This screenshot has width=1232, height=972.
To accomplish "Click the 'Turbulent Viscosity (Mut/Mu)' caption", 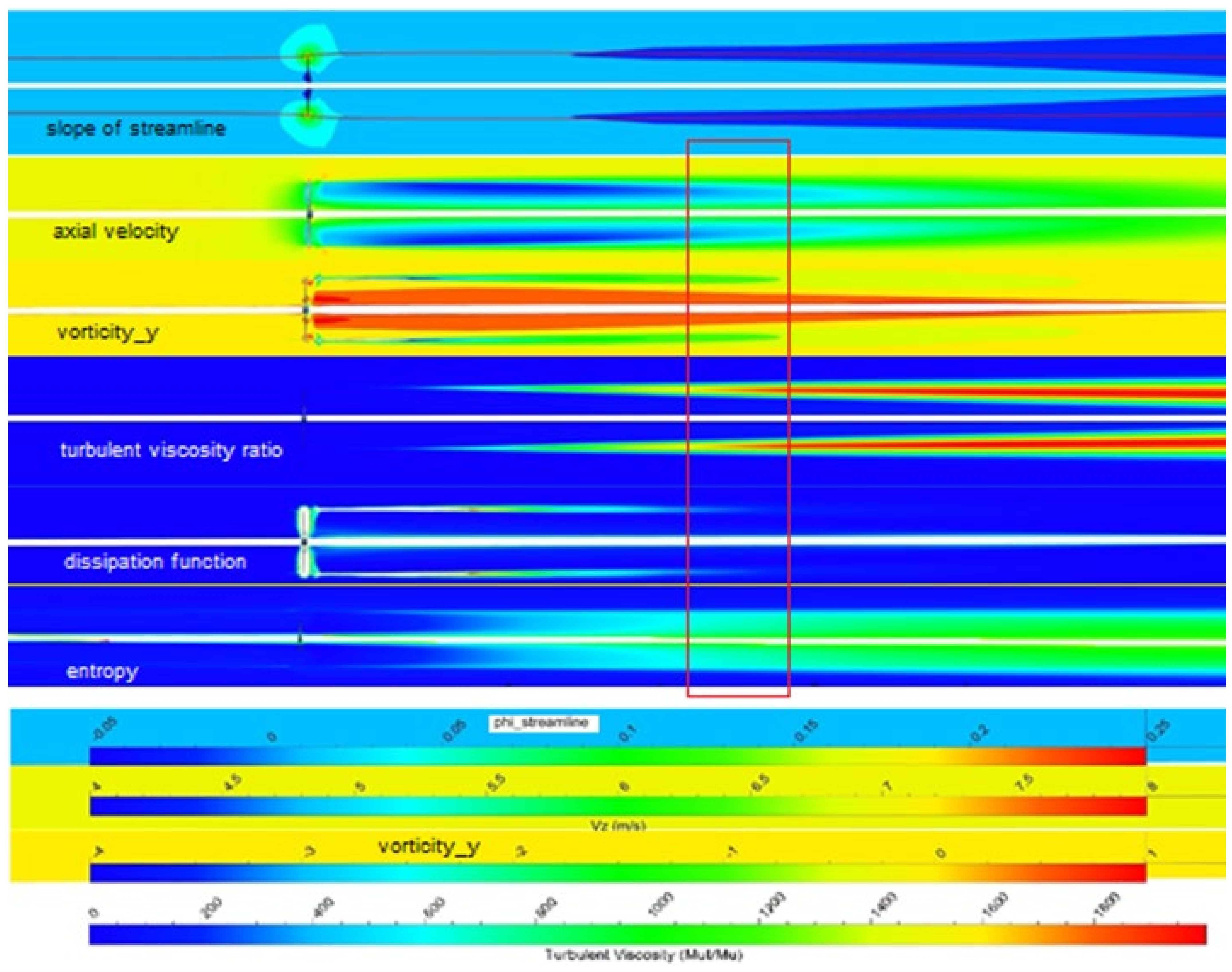I will tap(643, 955).
